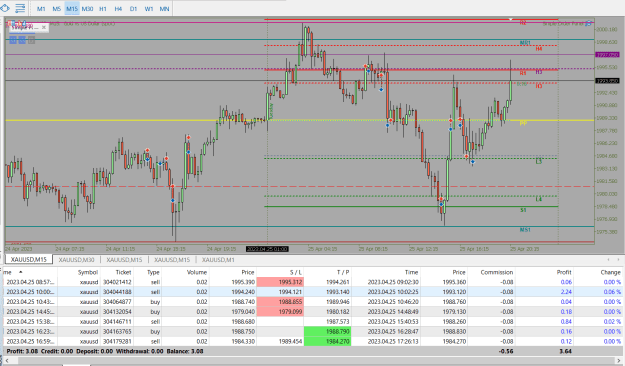
Task: Select the teal MS1 level label
Action: [x=525, y=230]
